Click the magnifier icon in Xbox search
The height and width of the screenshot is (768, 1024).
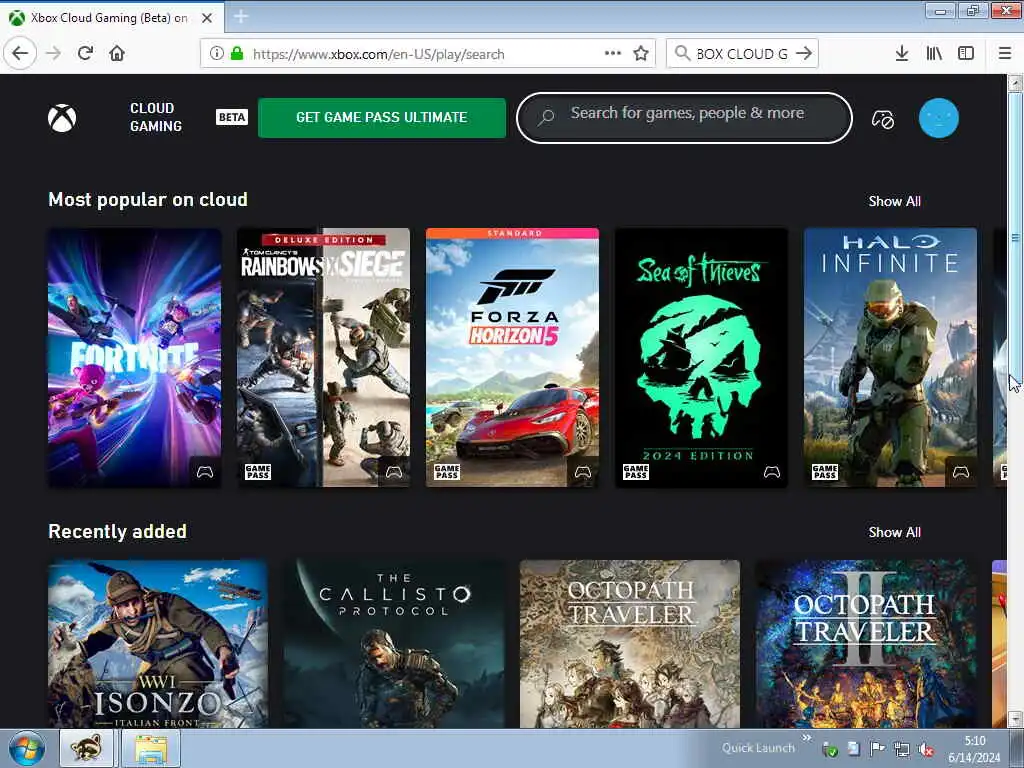(546, 117)
